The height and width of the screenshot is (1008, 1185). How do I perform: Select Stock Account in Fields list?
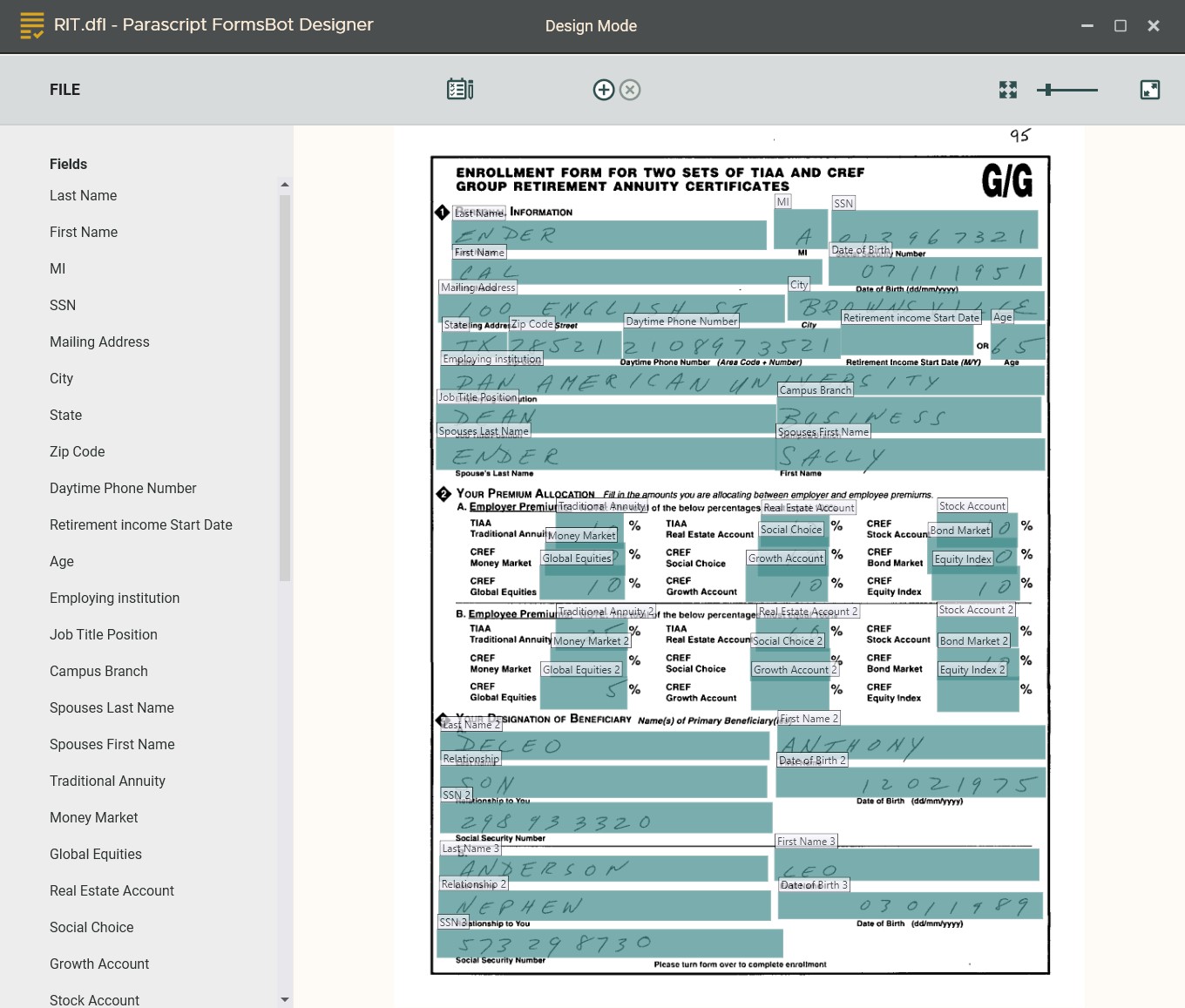tap(94, 1000)
